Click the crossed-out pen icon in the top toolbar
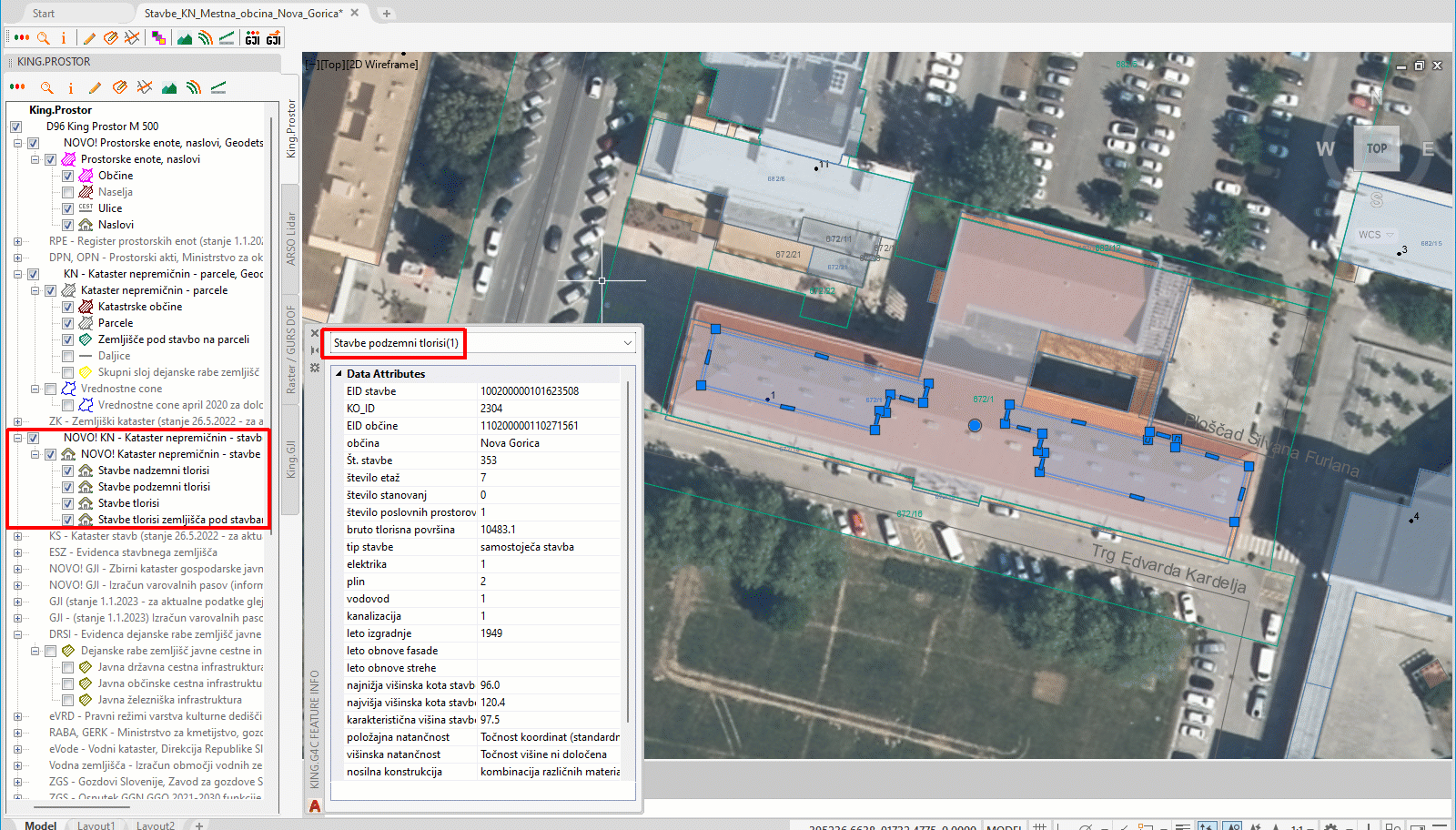The height and width of the screenshot is (830, 1456). click(132, 37)
